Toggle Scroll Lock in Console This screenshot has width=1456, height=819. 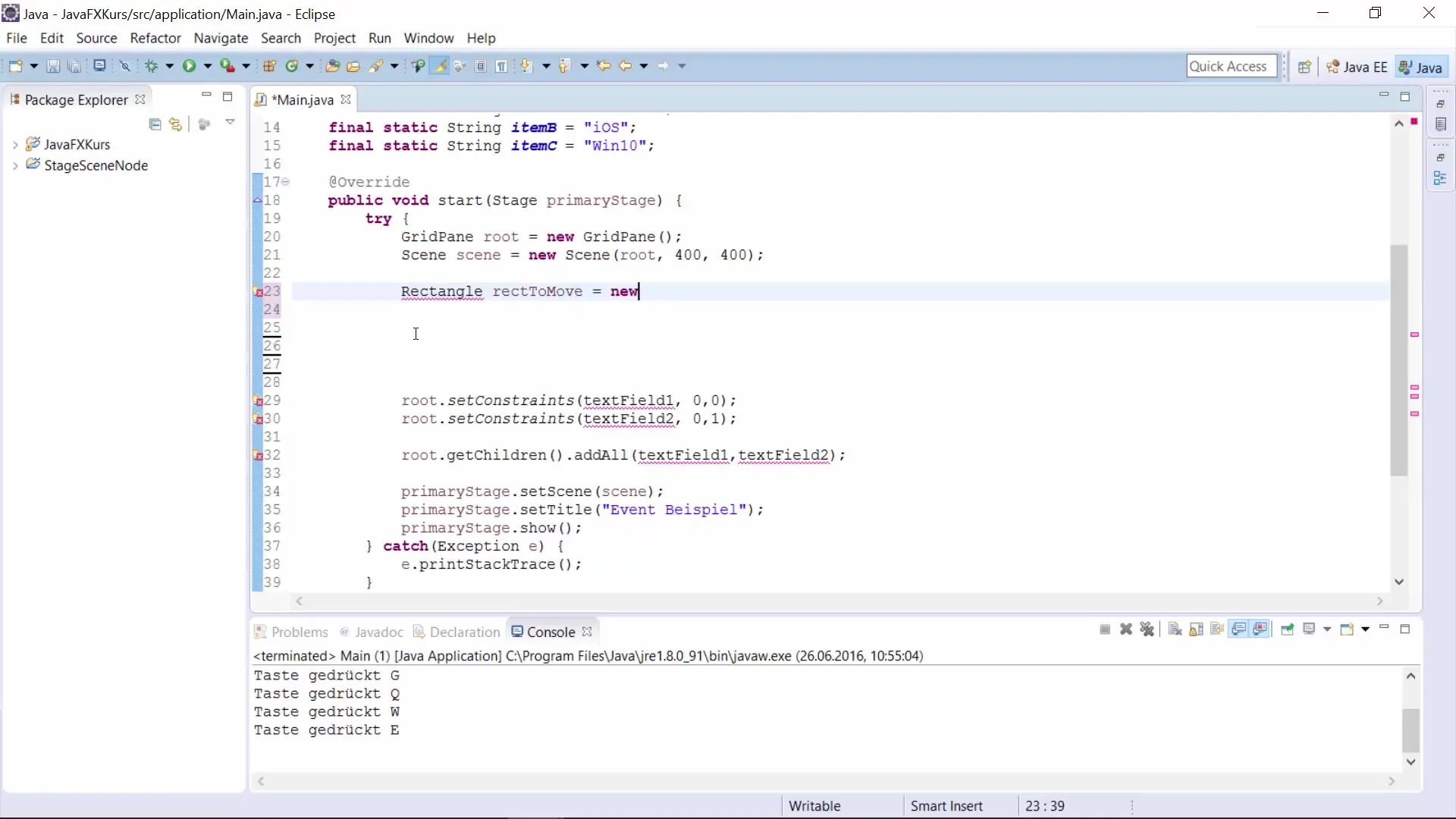[1196, 629]
